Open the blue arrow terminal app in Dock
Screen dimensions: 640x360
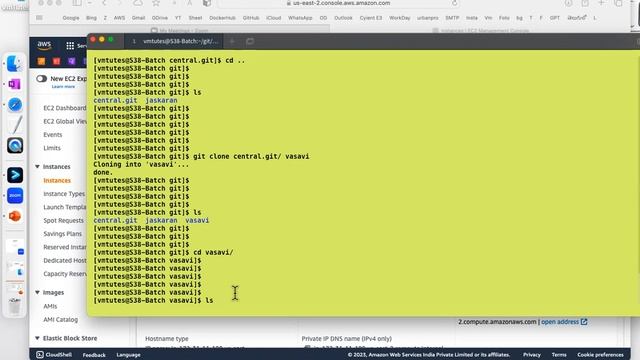click(15, 175)
